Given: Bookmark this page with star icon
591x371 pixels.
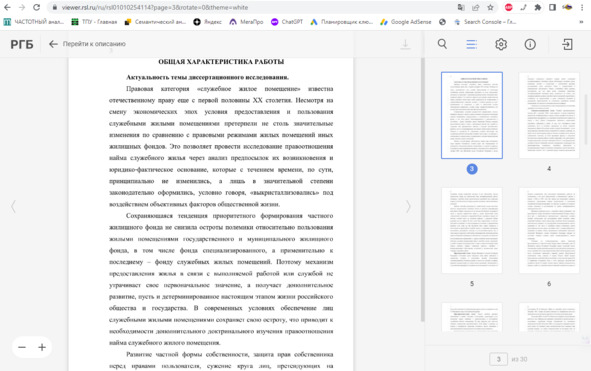Looking at the screenshot, I should click(x=490, y=7).
